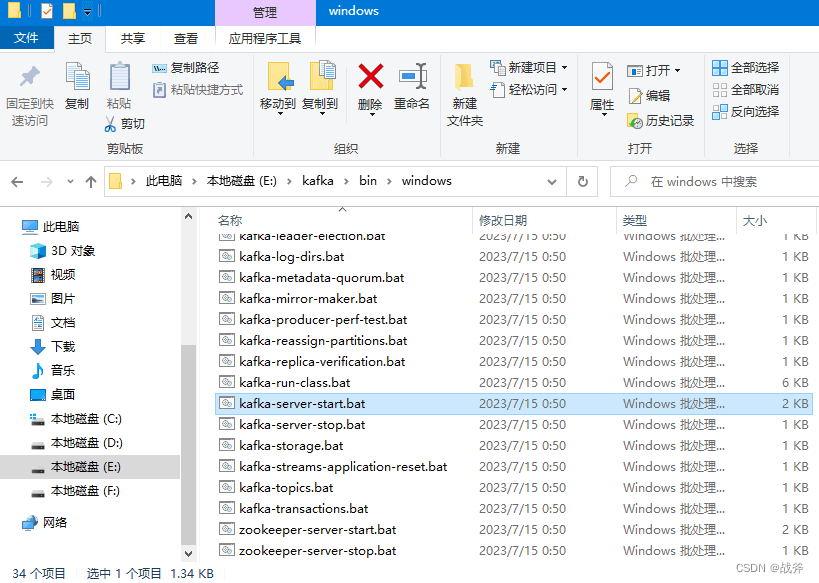Viewport: 819px width, 583px height.
Task: Open Application Tools ribbon tab
Action: [x=265, y=39]
